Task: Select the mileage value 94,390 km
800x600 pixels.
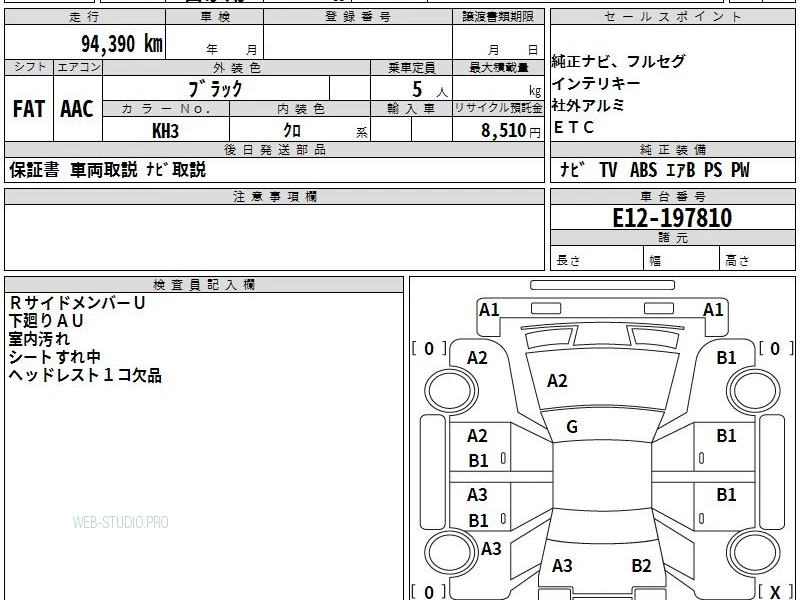Action: (x=122, y=44)
